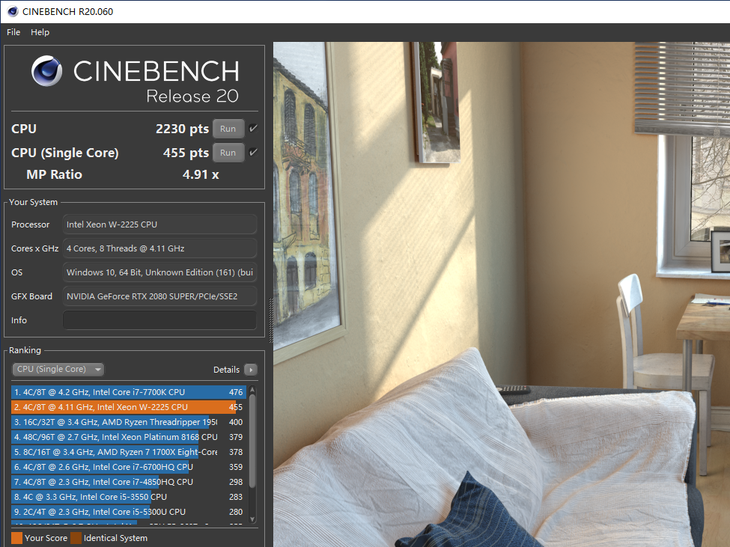Click the Cinebench logo sphere icon
The image size is (730, 547).
click(x=47, y=71)
